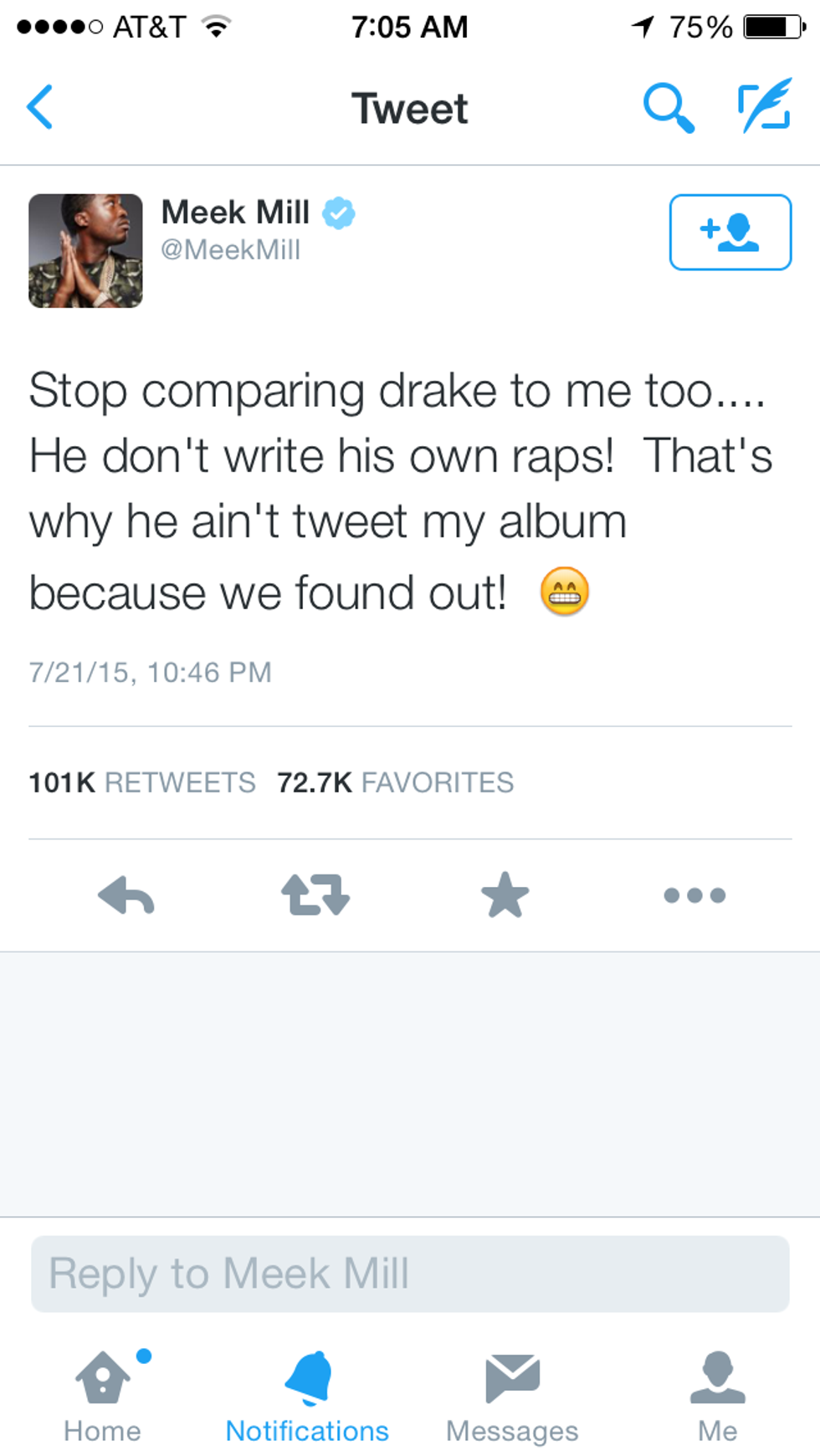820x1456 pixels.
Task: Open the @MeekMill handle link
Action: (x=230, y=249)
